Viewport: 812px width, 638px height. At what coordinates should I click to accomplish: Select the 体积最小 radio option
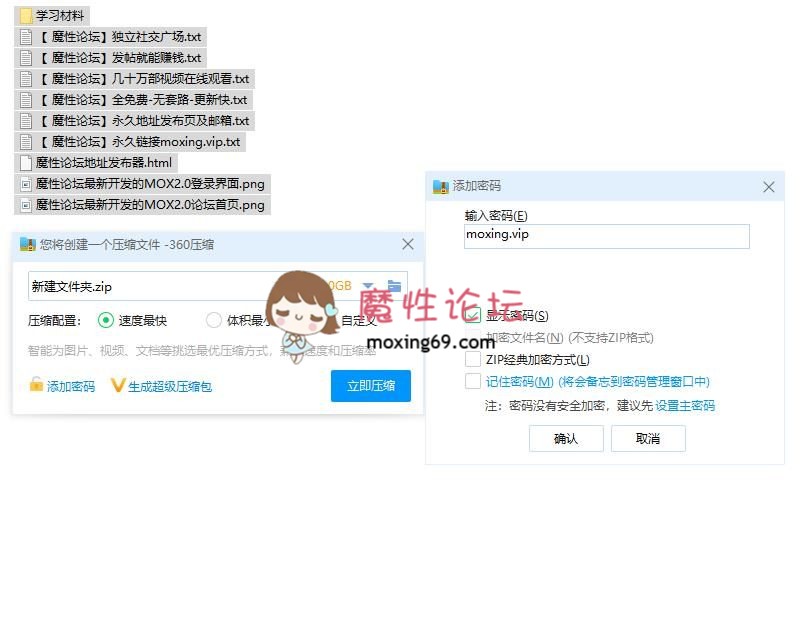click(213, 320)
